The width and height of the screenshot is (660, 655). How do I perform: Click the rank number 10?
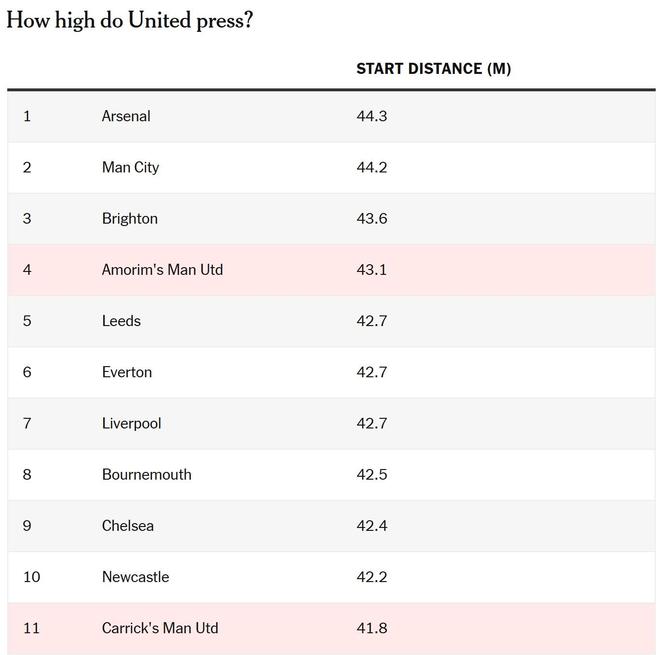(x=31, y=577)
